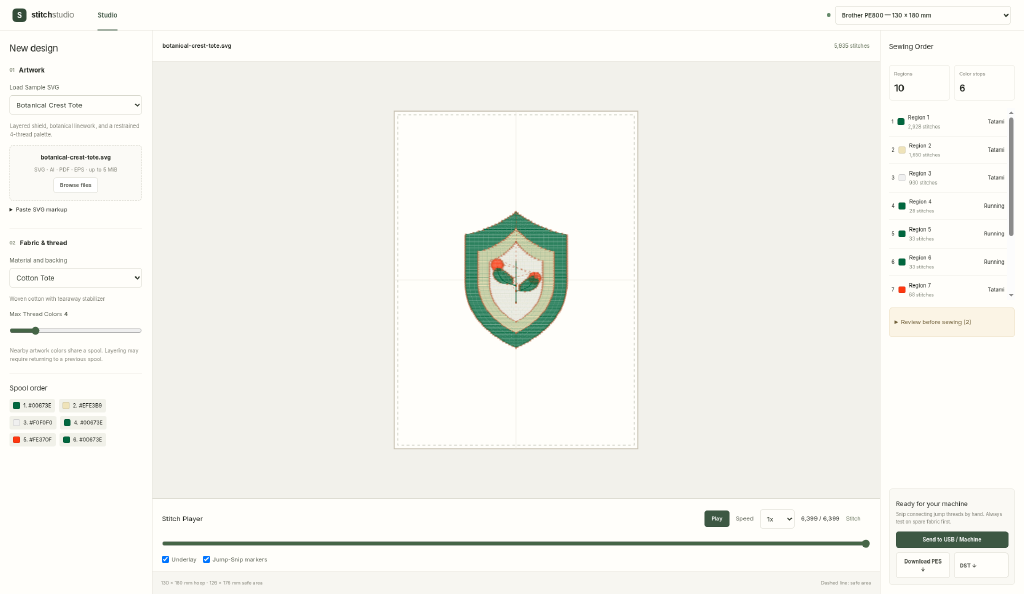Click Region 1 green color swatch
The width and height of the screenshot is (1024, 594).
(x=901, y=122)
